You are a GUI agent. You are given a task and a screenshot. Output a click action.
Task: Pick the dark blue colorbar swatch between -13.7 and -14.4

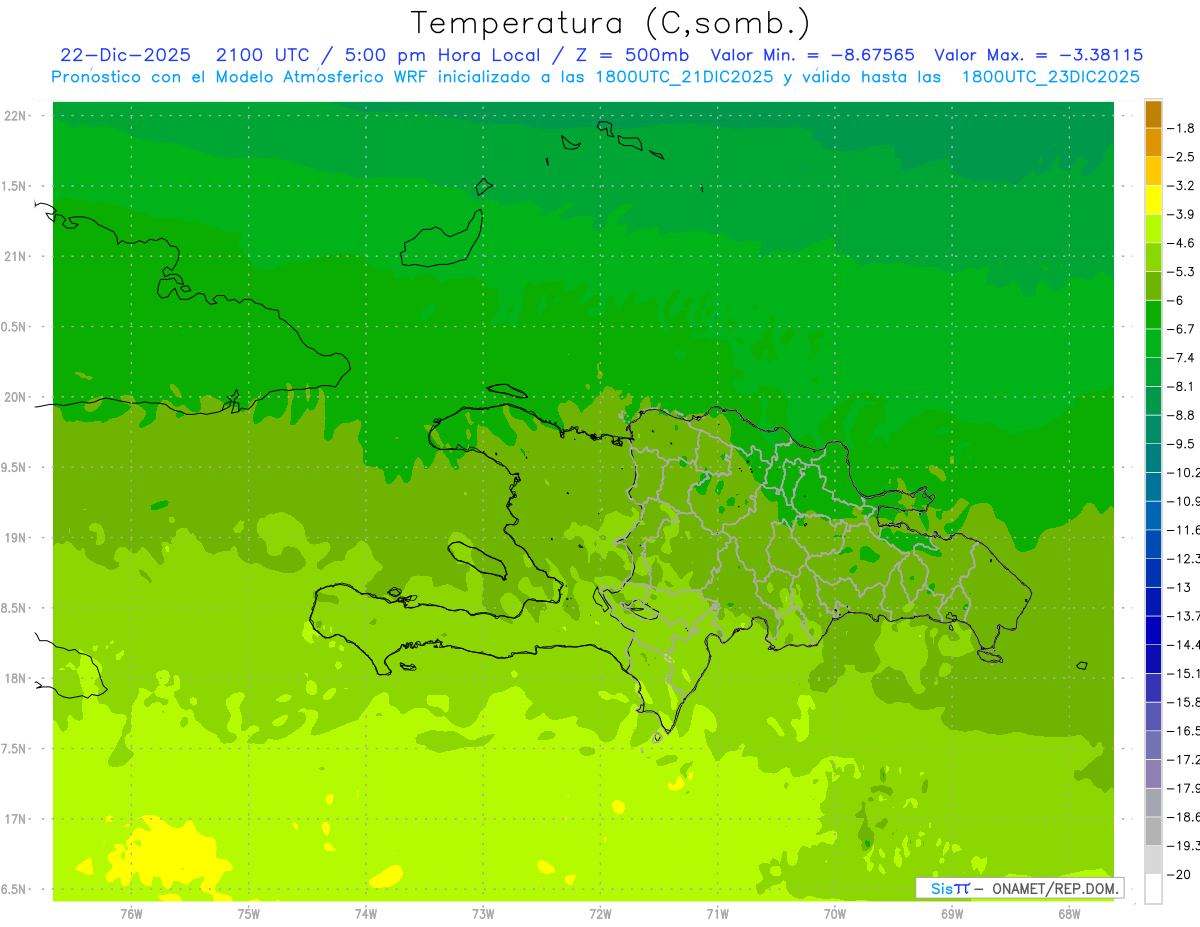click(x=1153, y=630)
